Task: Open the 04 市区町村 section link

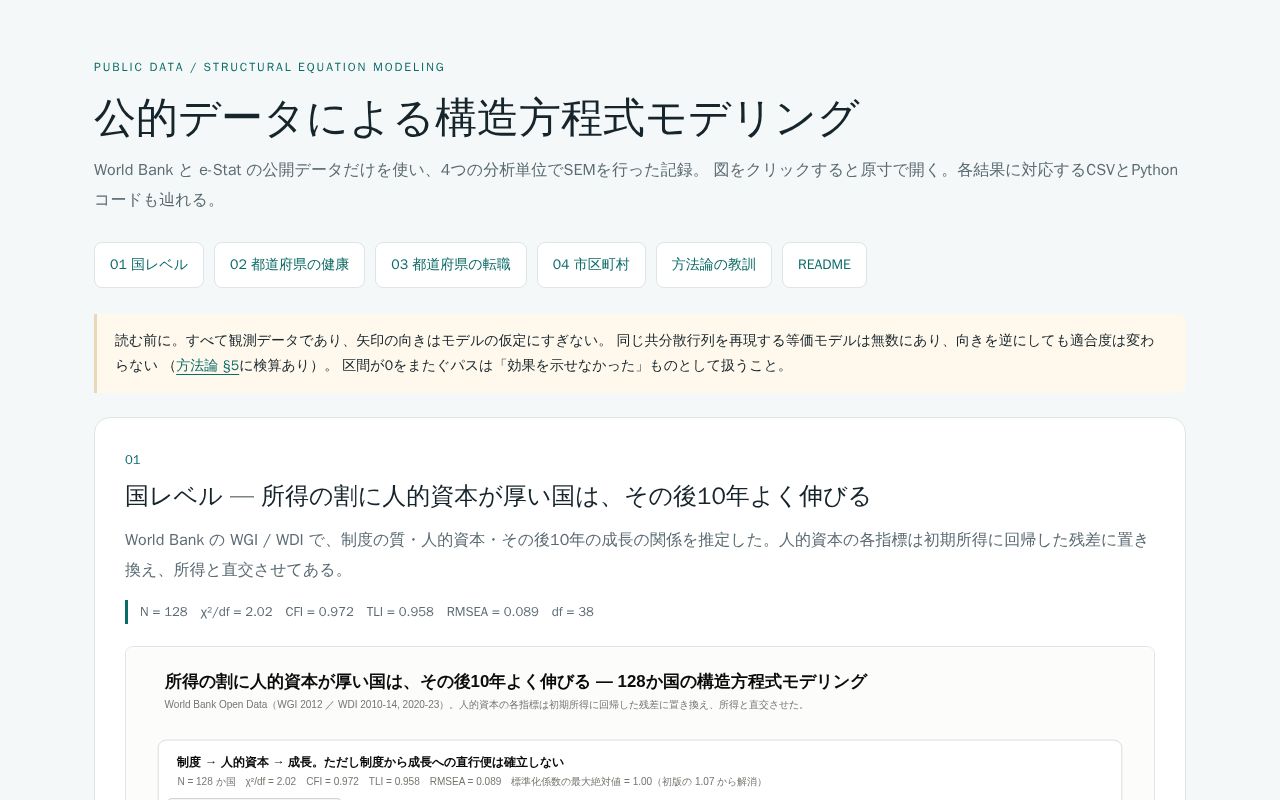Action: click(x=591, y=265)
